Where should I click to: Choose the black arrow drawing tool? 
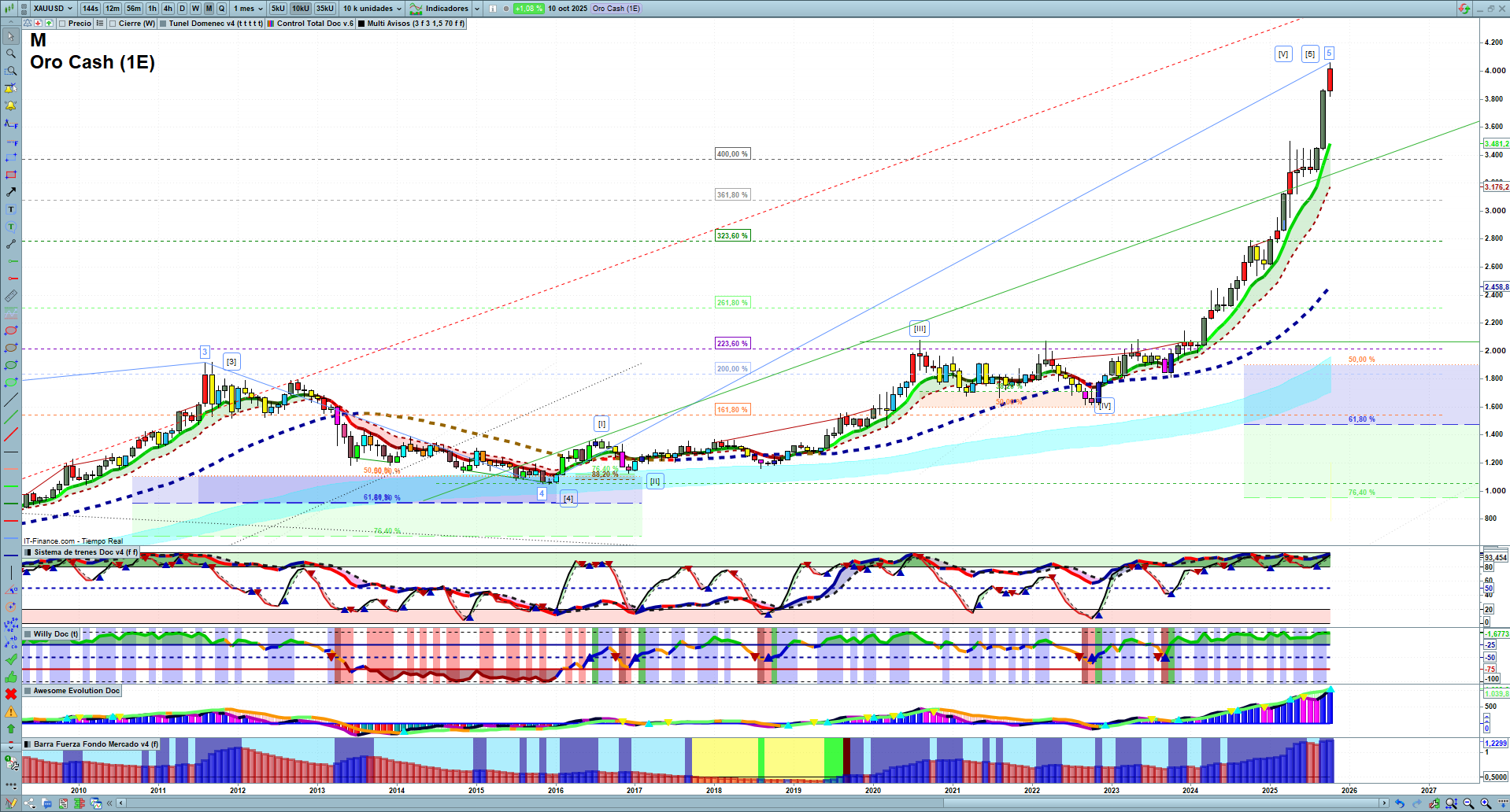[11, 192]
